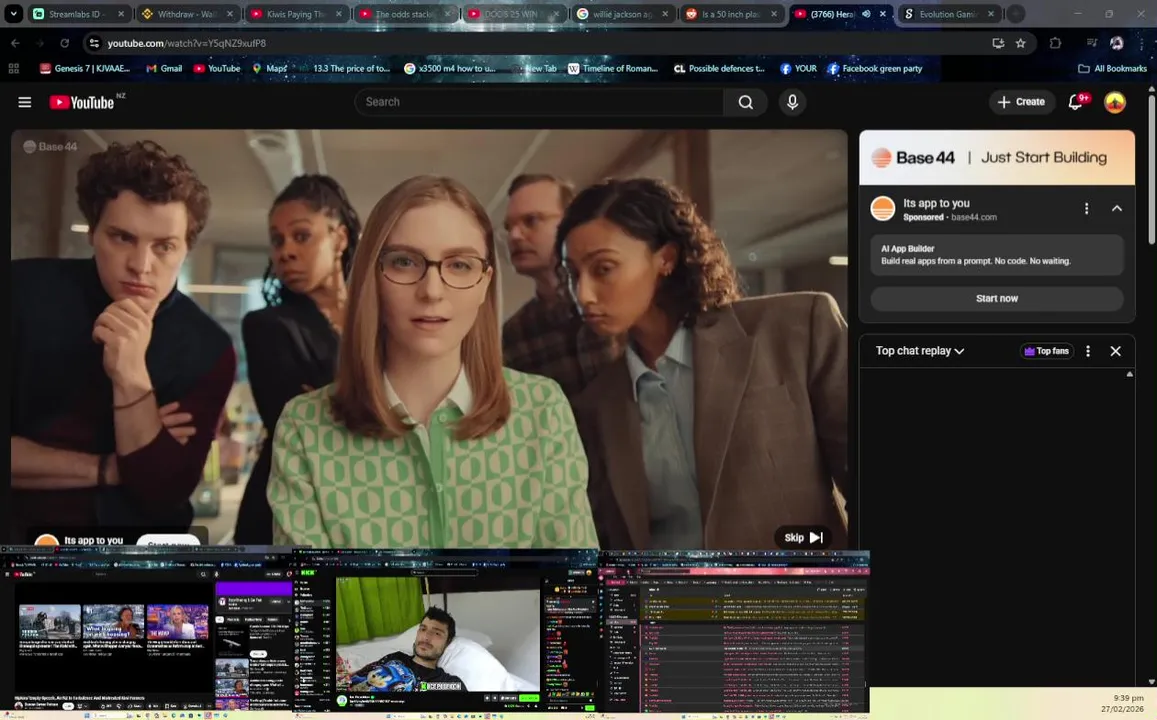This screenshot has width=1157, height=720.
Task: Switch to the willie jackson search tab
Action: coord(622,14)
